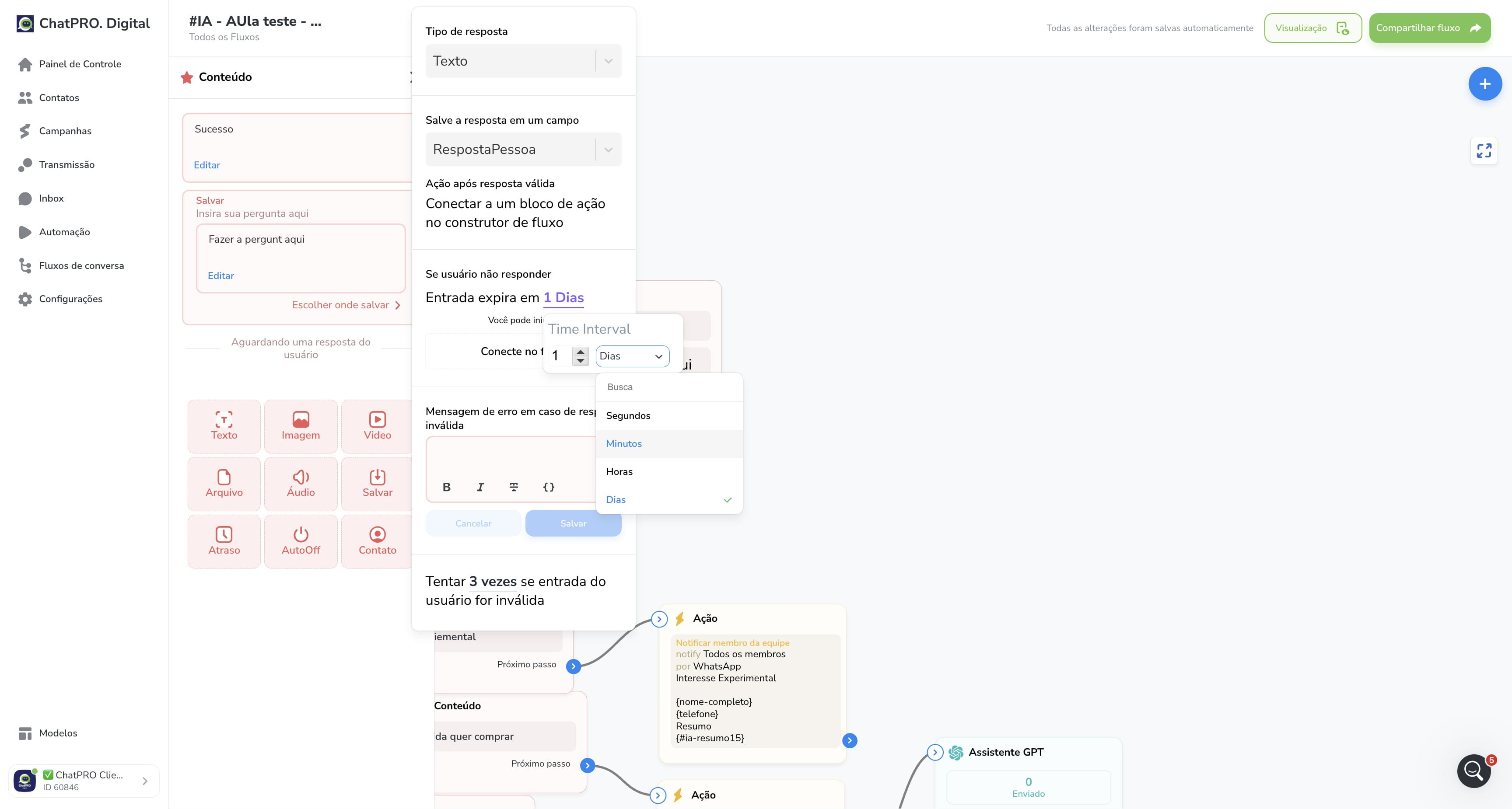Add a Video content block
This screenshot has height=809, width=1512.
tap(377, 426)
